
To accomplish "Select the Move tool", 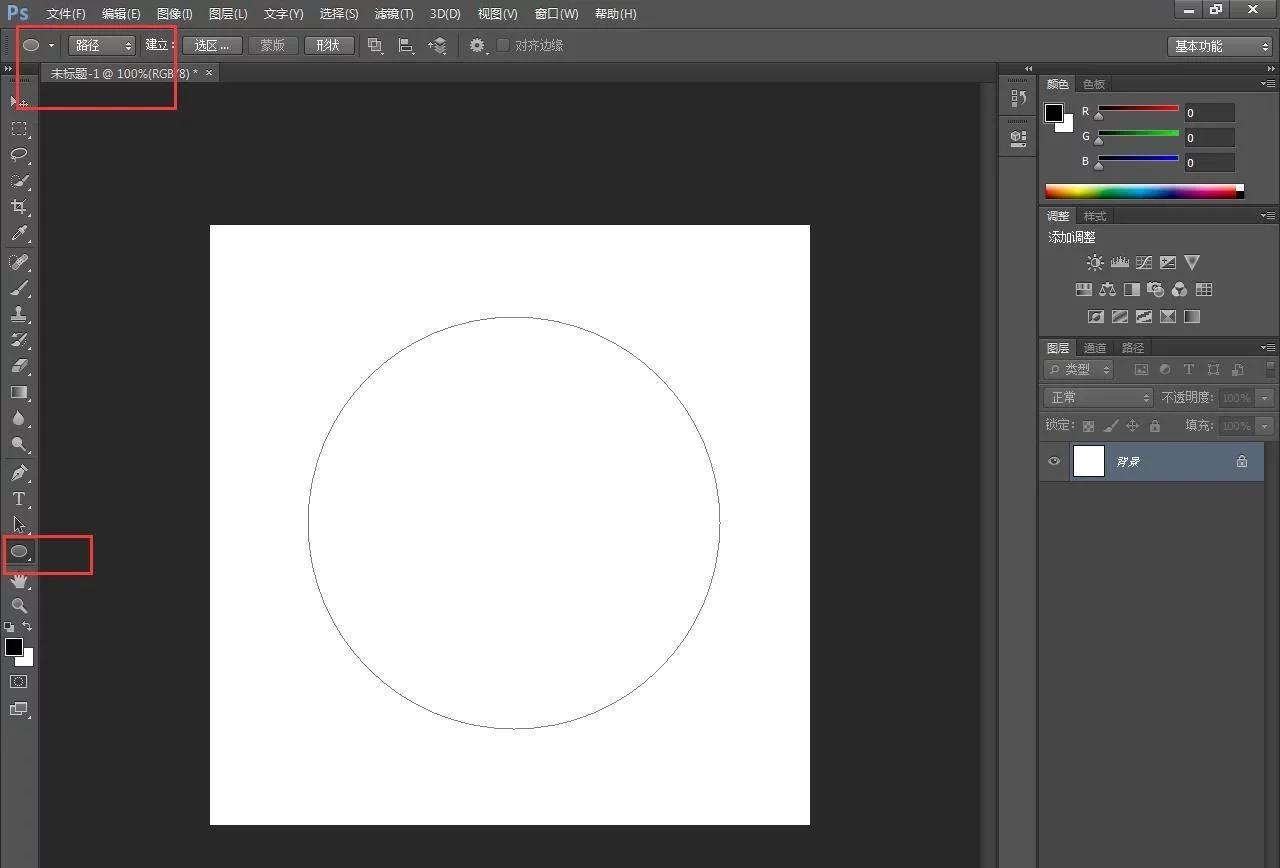I will point(18,101).
